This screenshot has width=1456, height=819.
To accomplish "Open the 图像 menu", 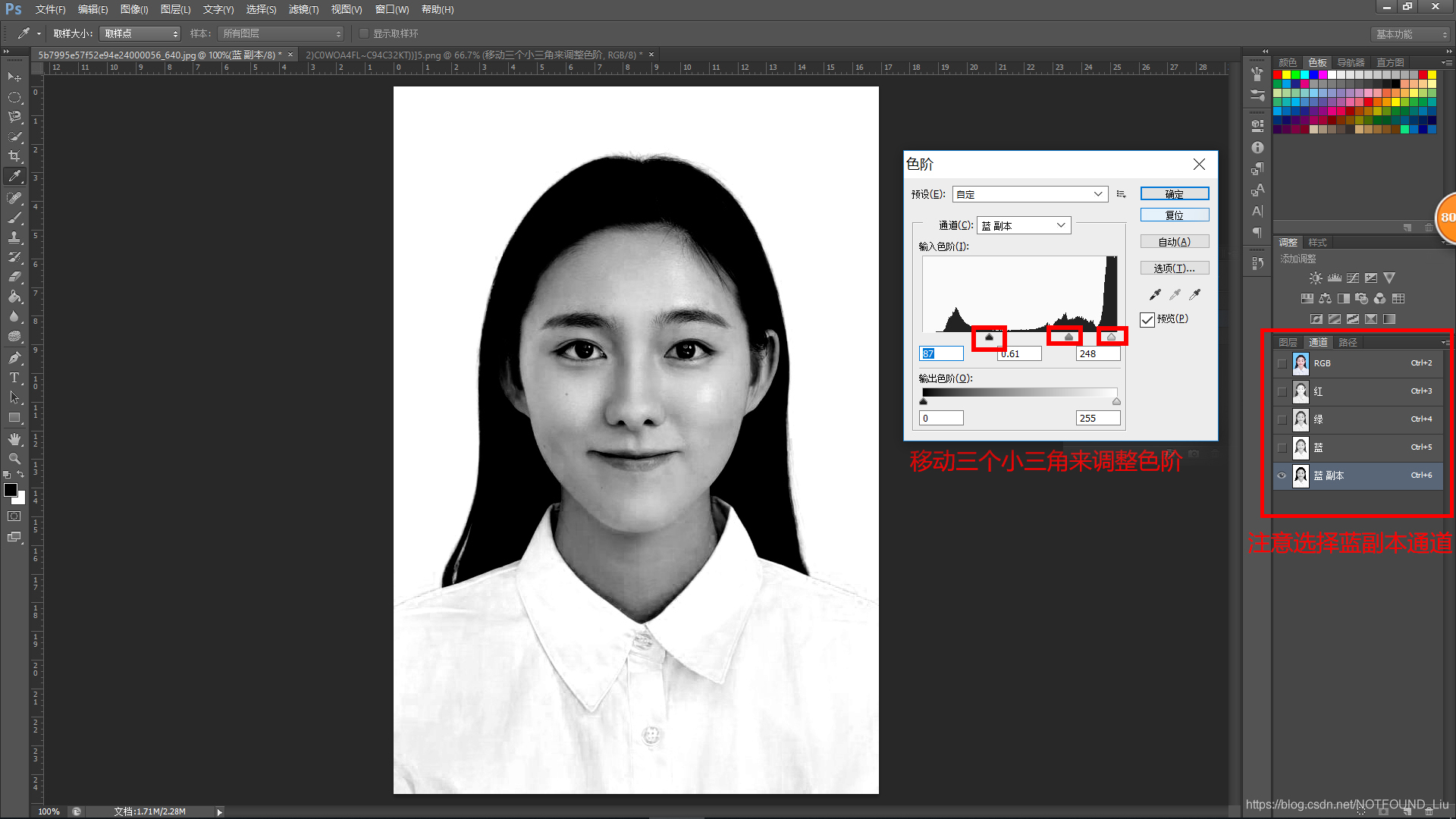I will [x=133, y=9].
